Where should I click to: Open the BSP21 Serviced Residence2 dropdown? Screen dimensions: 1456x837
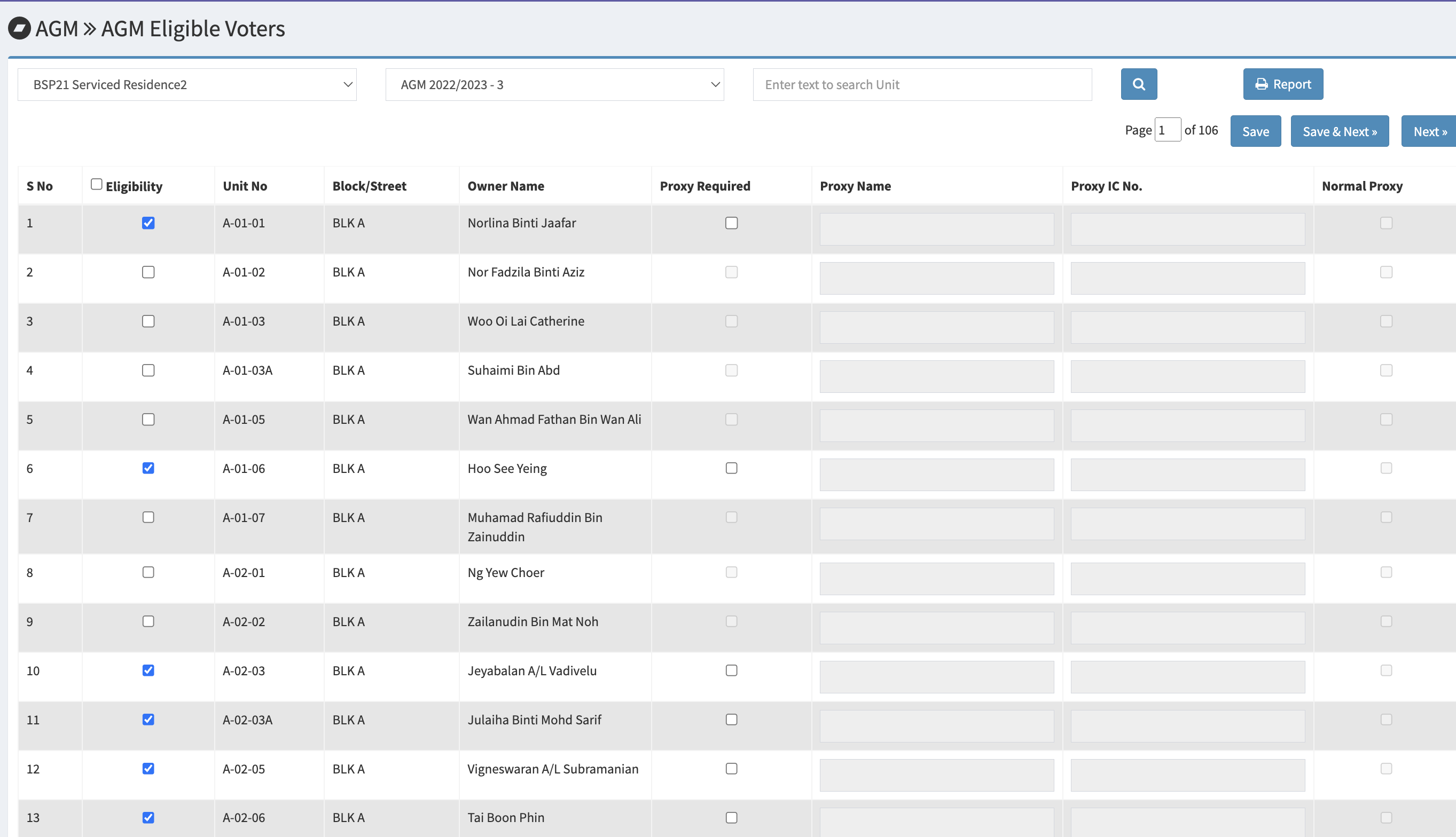pos(187,84)
